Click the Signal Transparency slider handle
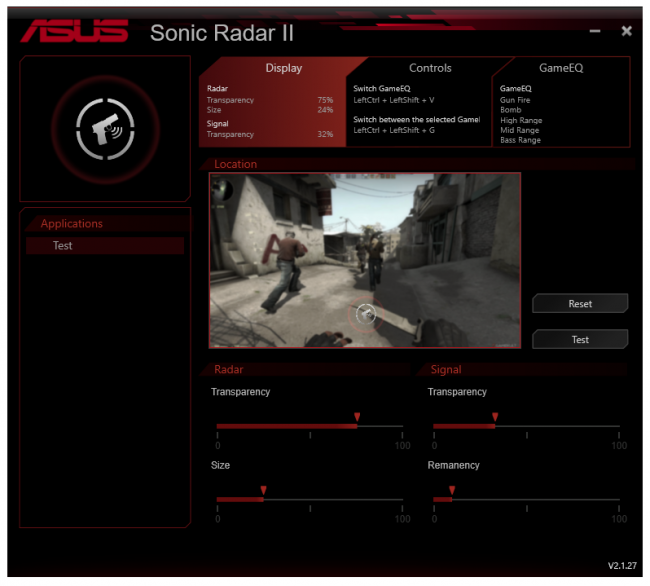650x586 pixels. tap(494, 417)
